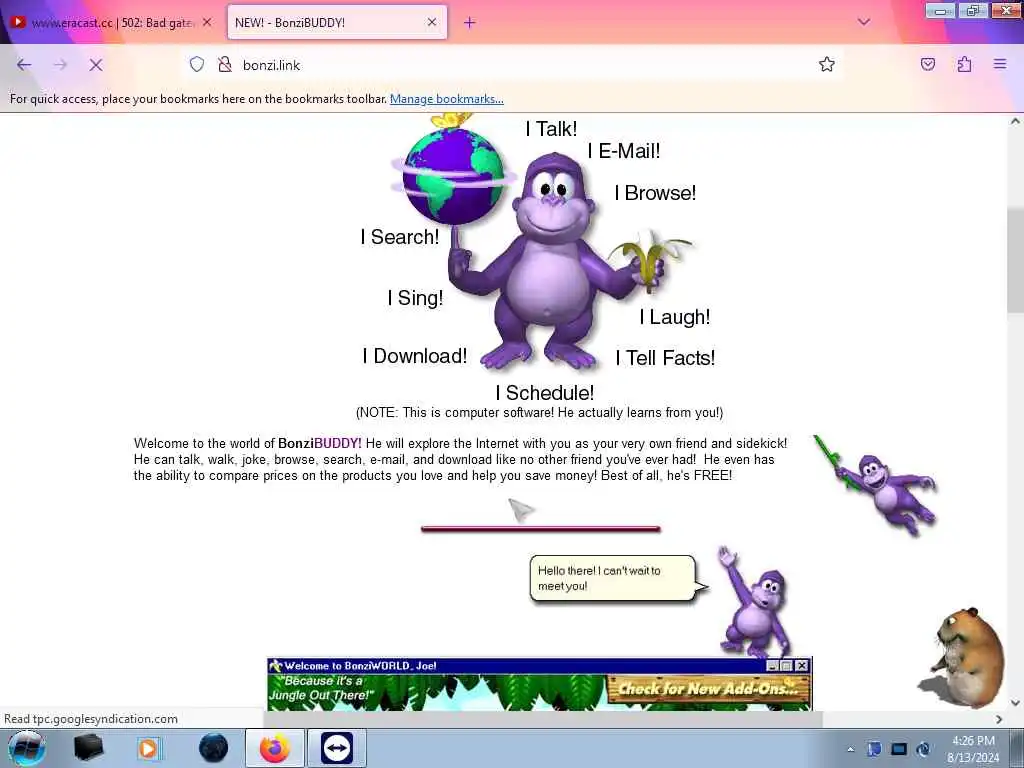This screenshot has height=768, width=1024.
Task: Open the media player taskbar icon
Action: pos(148,748)
